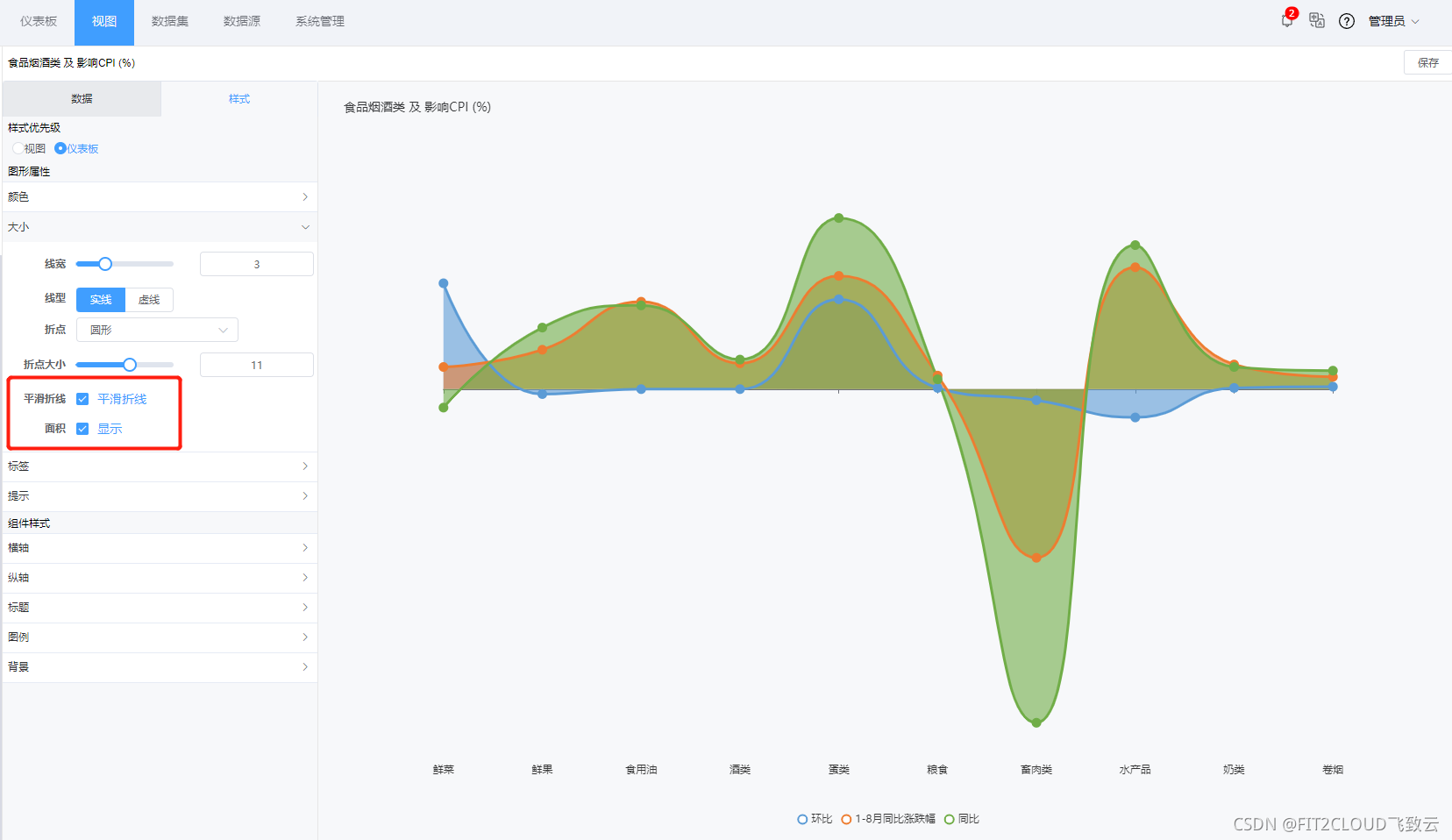The width and height of the screenshot is (1452, 840).
Task: Open the 折点 shape dropdown
Action: point(157,330)
